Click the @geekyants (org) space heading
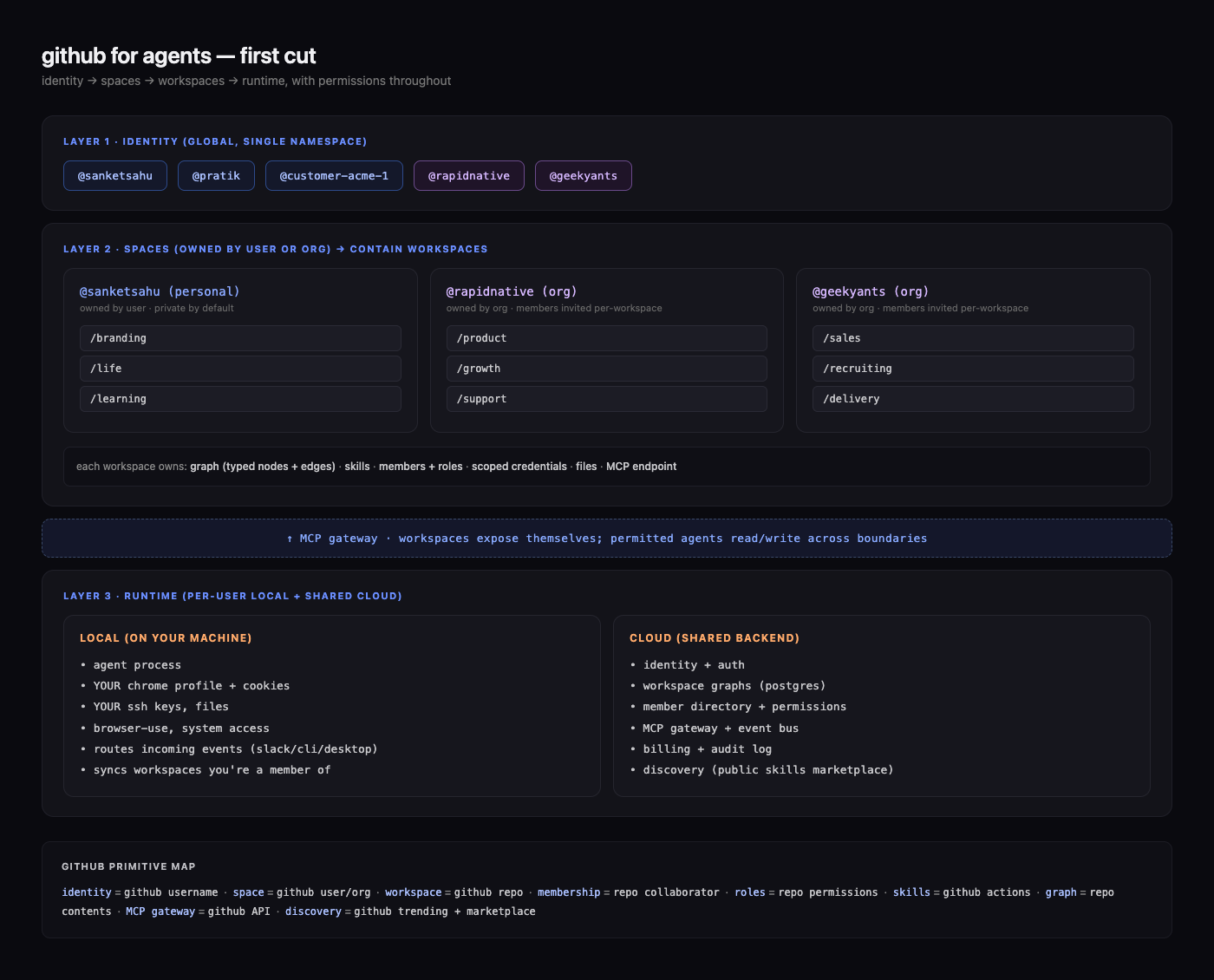The width and height of the screenshot is (1214, 980). tap(871, 291)
